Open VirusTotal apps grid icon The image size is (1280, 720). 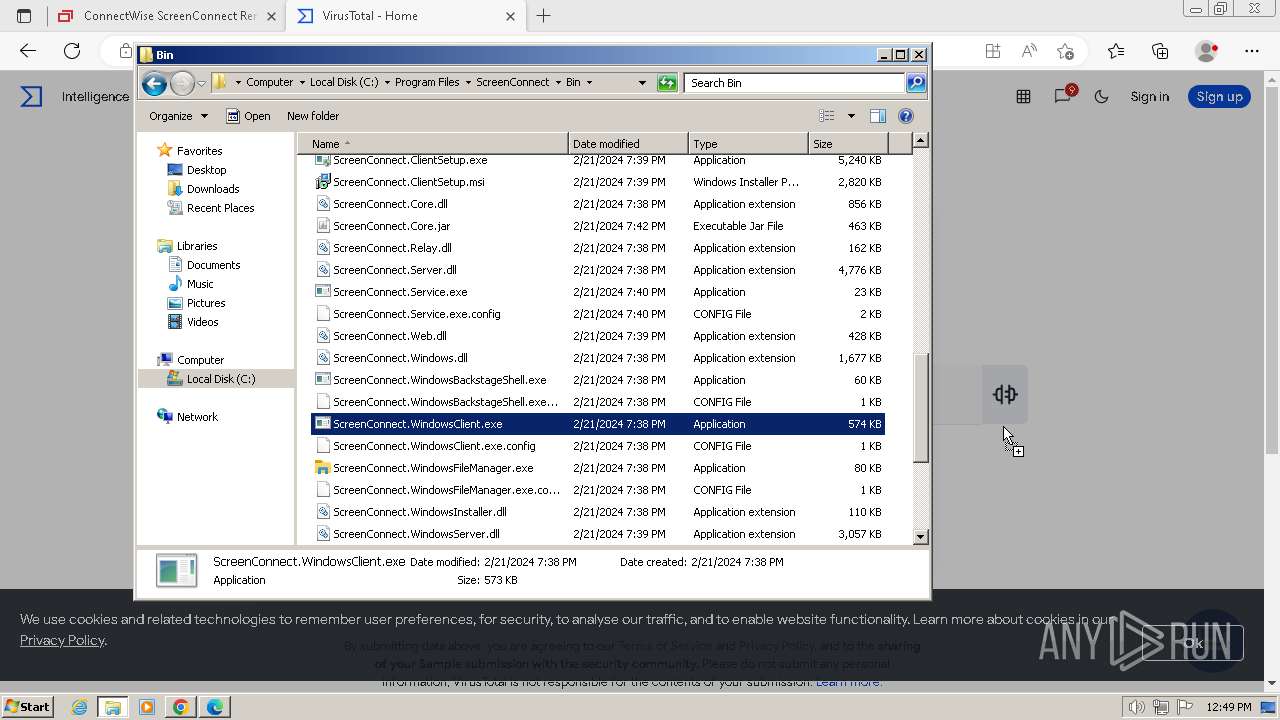(1023, 97)
